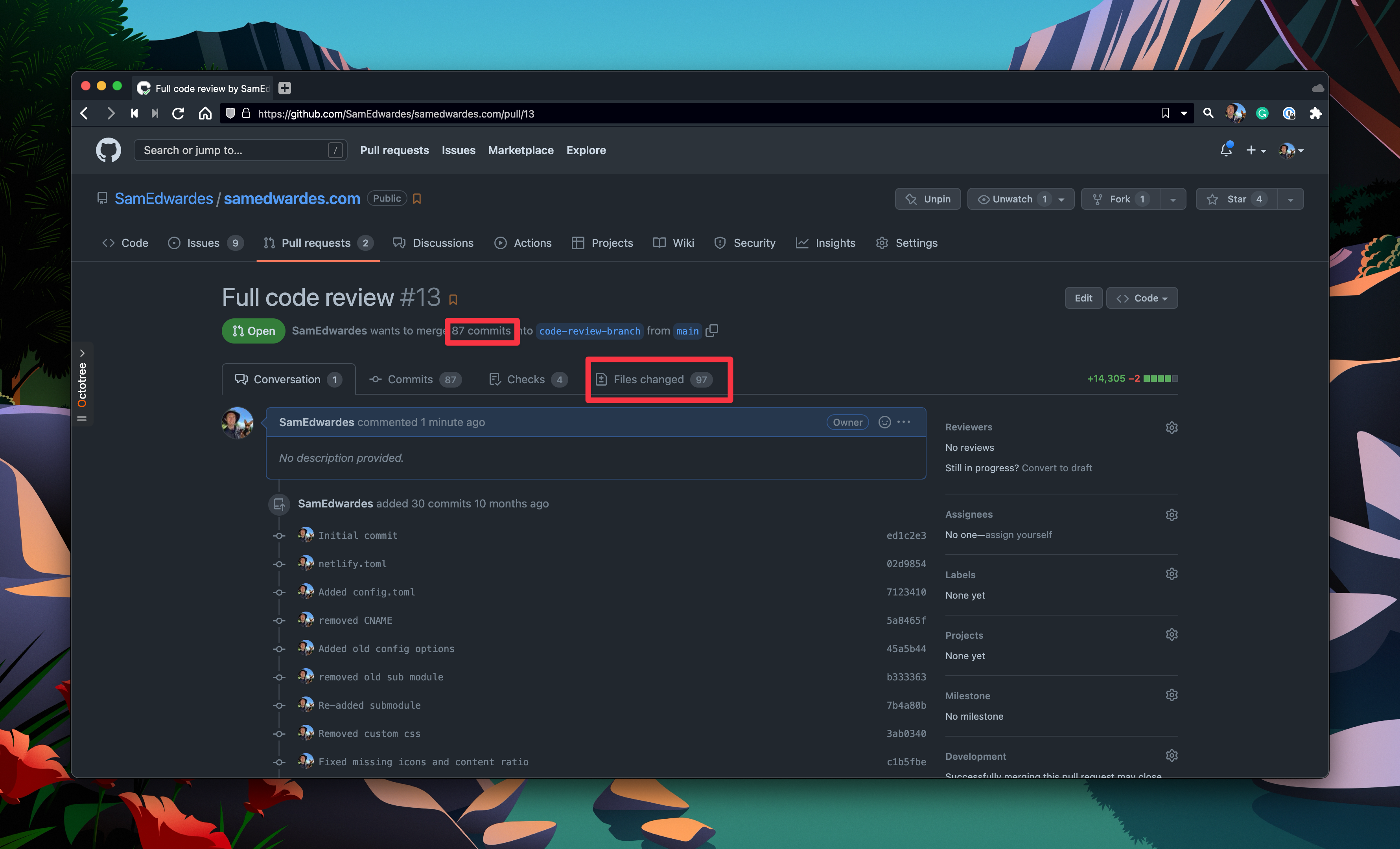Viewport: 1400px width, 849px height.
Task: Open Labels settings gear
Action: [x=1172, y=573]
